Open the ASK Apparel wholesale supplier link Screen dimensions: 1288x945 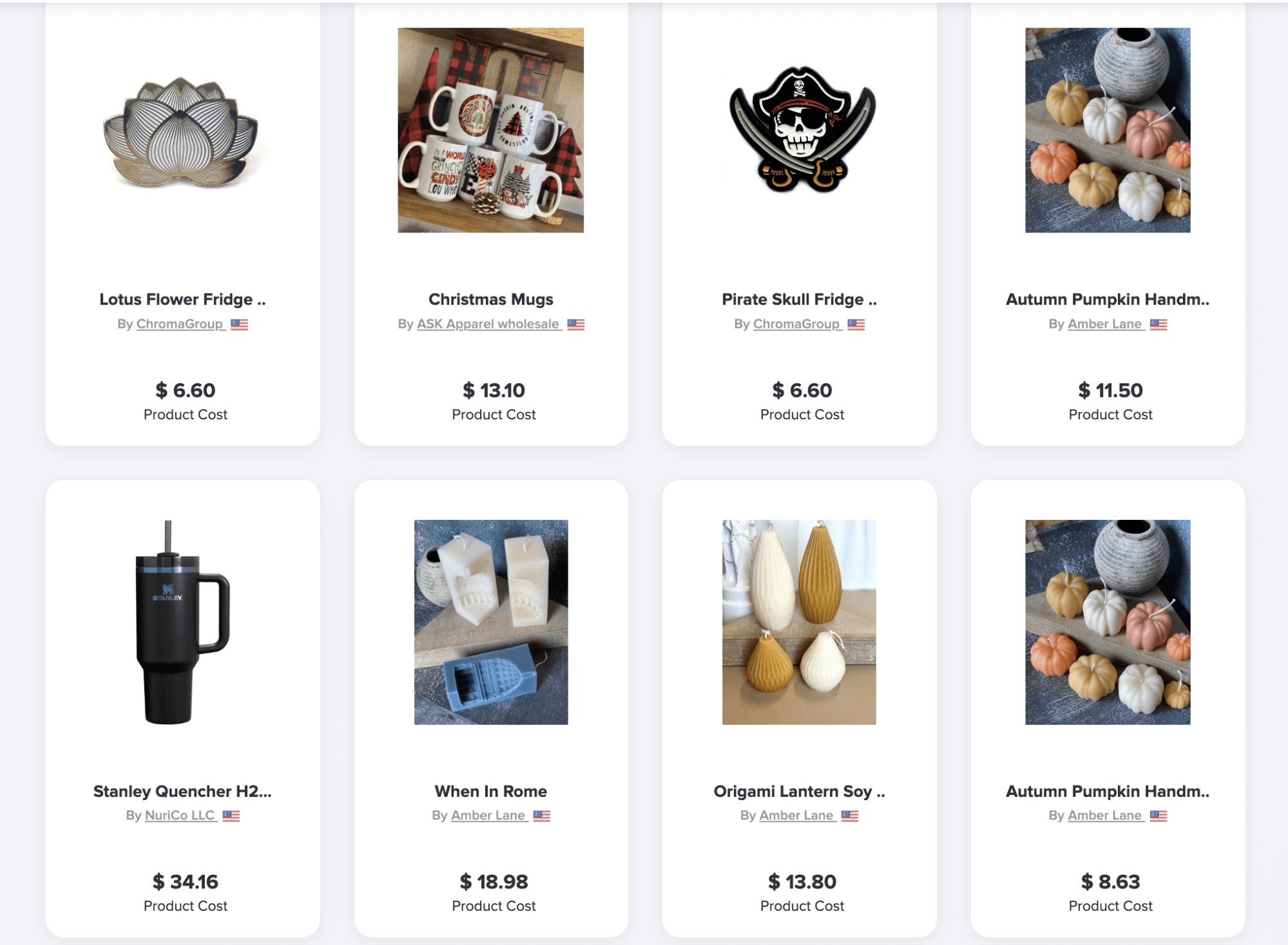click(x=488, y=324)
